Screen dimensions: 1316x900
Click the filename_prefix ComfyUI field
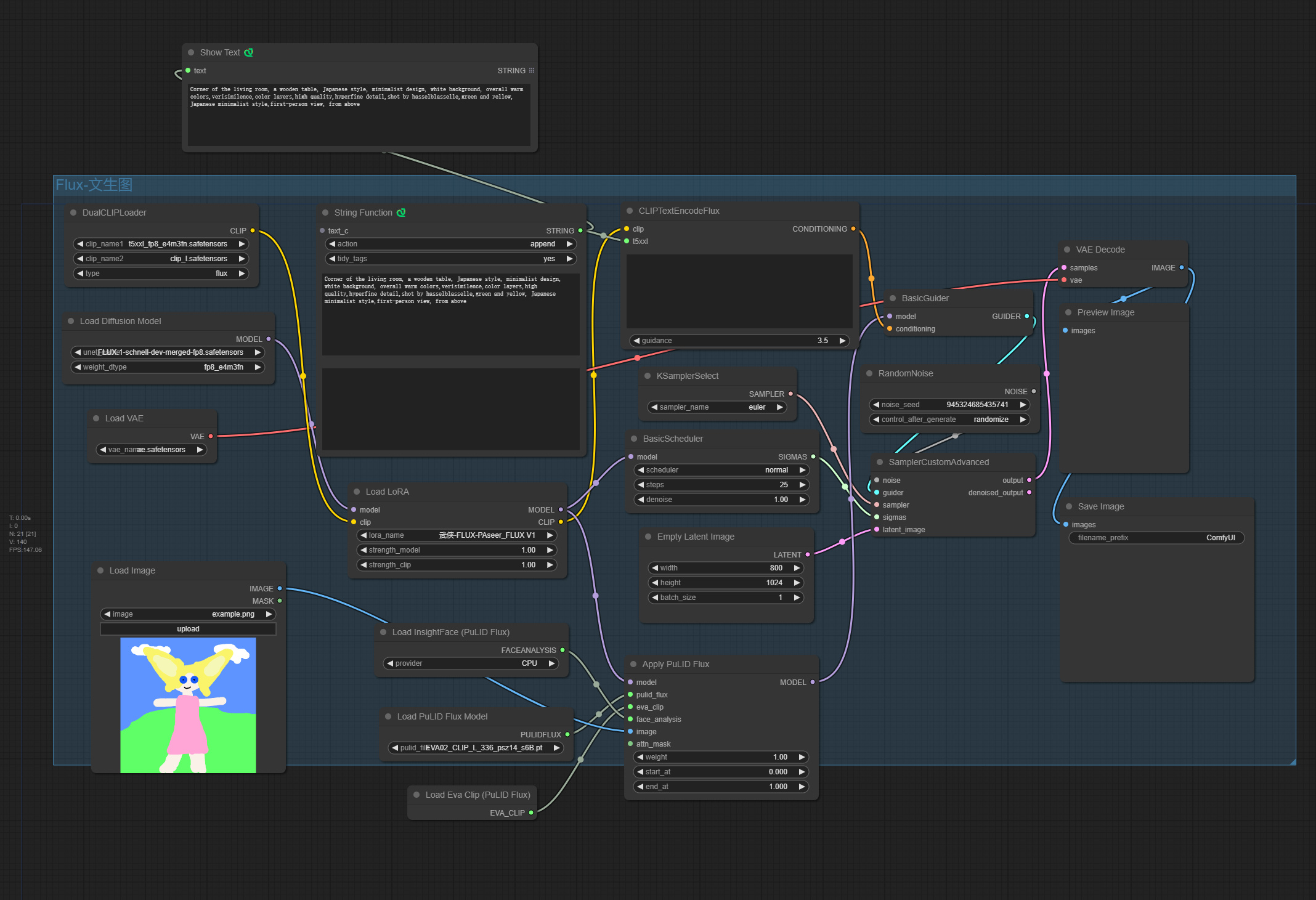(x=1156, y=537)
